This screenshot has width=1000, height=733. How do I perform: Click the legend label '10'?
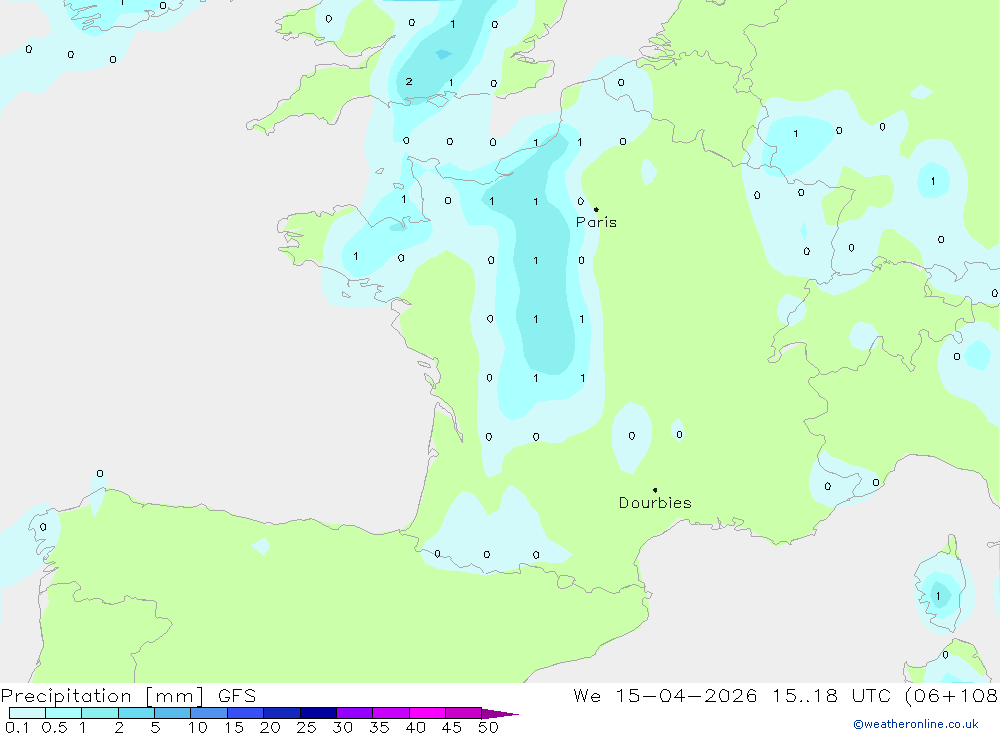tap(198, 727)
